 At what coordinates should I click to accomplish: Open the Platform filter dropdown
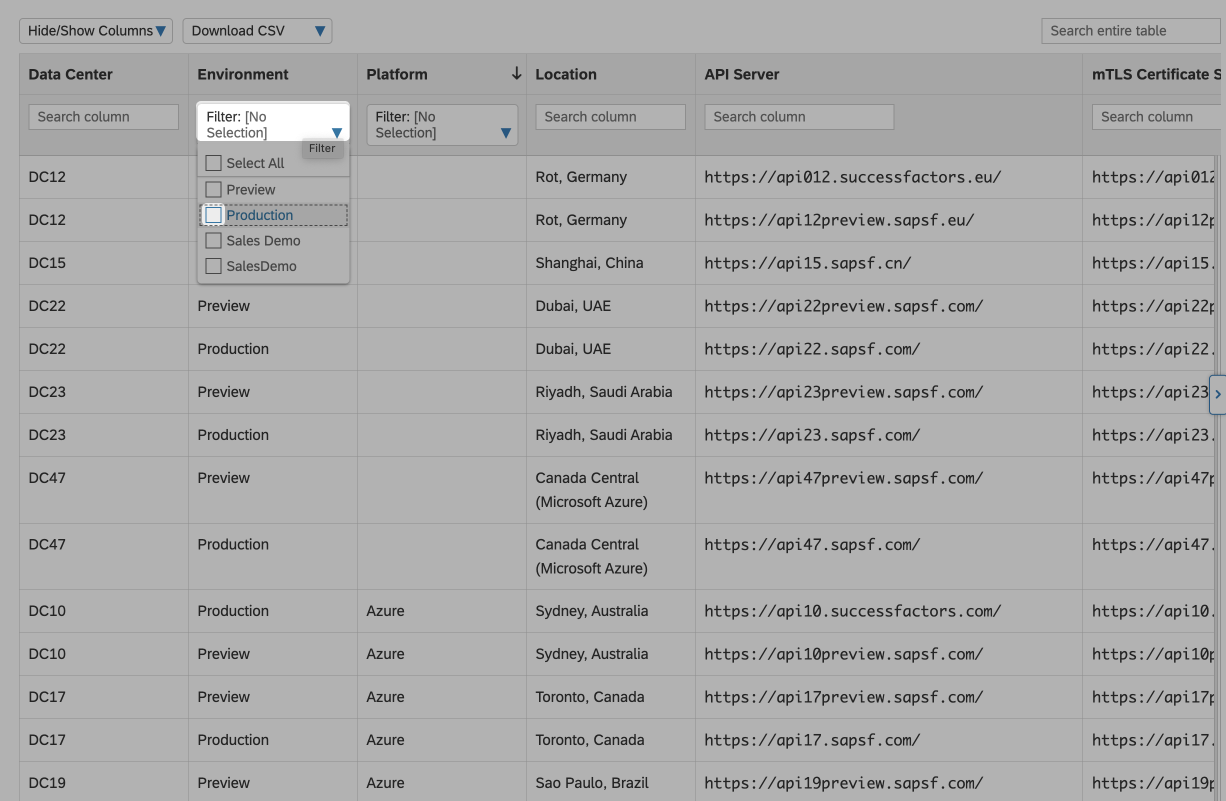(x=442, y=125)
